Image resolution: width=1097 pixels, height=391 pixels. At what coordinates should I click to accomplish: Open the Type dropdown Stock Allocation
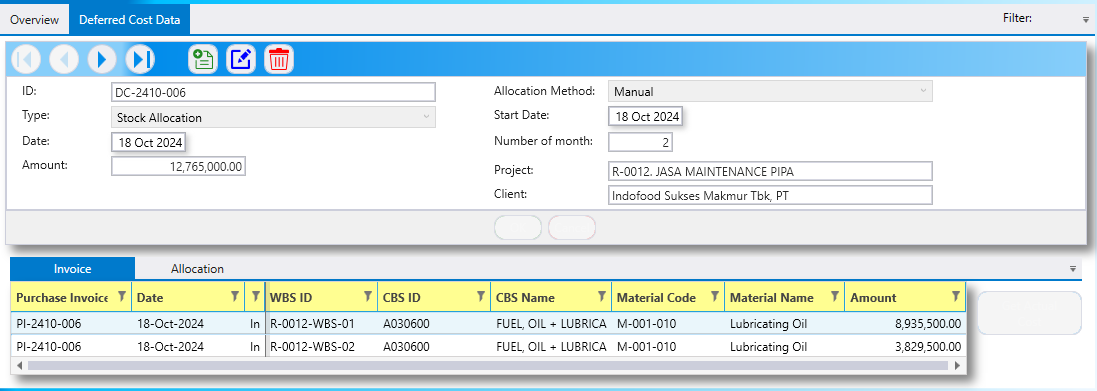click(274, 118)
